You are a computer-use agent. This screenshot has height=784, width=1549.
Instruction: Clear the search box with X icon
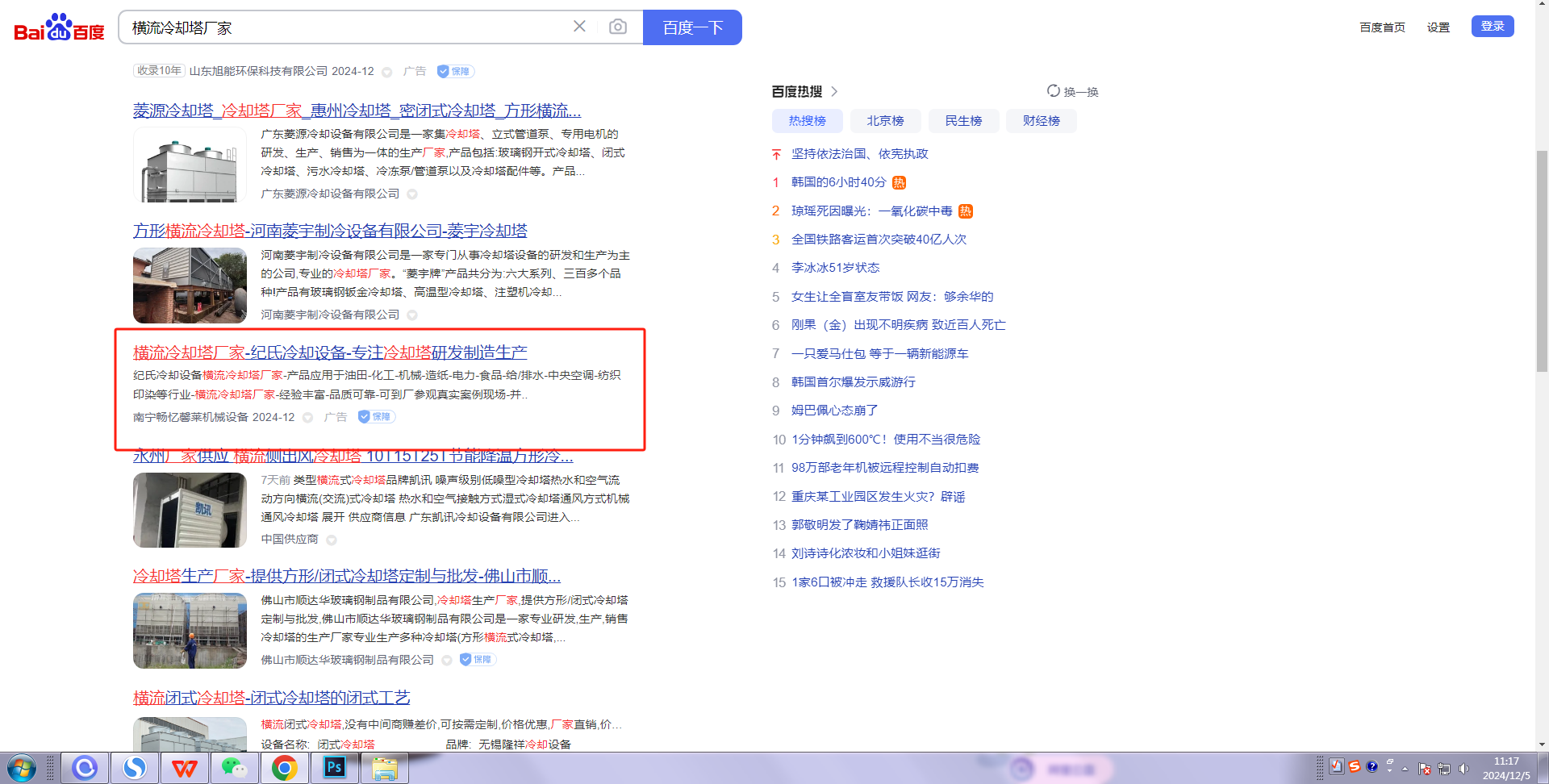click(579, 27)
